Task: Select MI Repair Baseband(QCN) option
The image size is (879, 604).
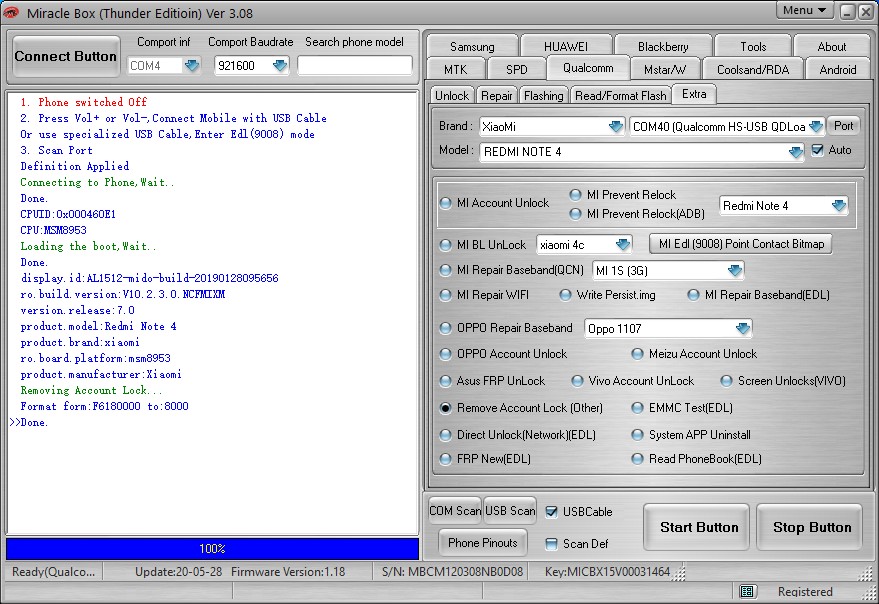Action: [x=446, y=270]
